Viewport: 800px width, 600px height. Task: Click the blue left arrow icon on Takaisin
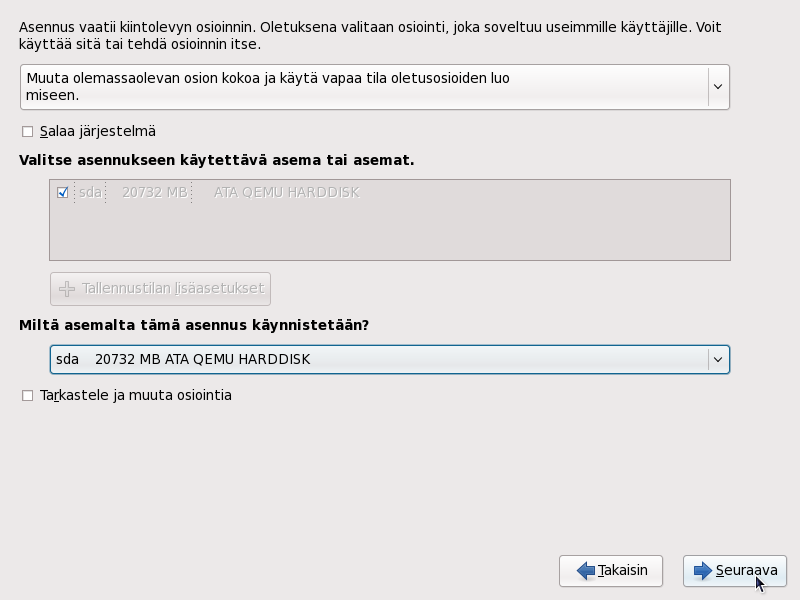click(586, 571)
